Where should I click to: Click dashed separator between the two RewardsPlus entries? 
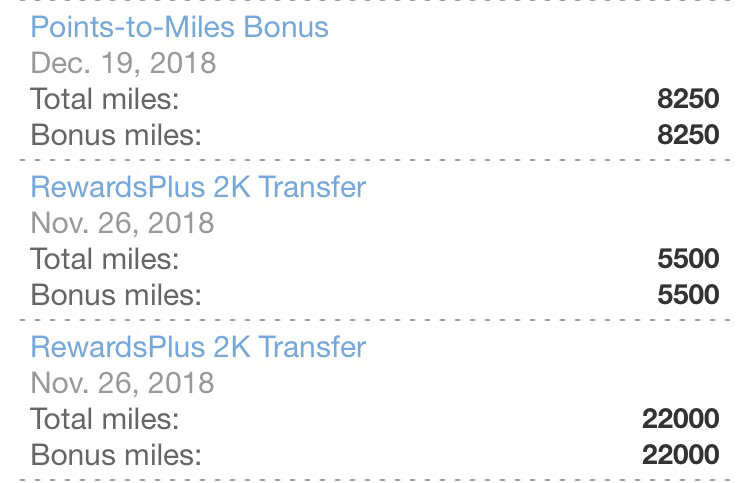tap(375, 319)
